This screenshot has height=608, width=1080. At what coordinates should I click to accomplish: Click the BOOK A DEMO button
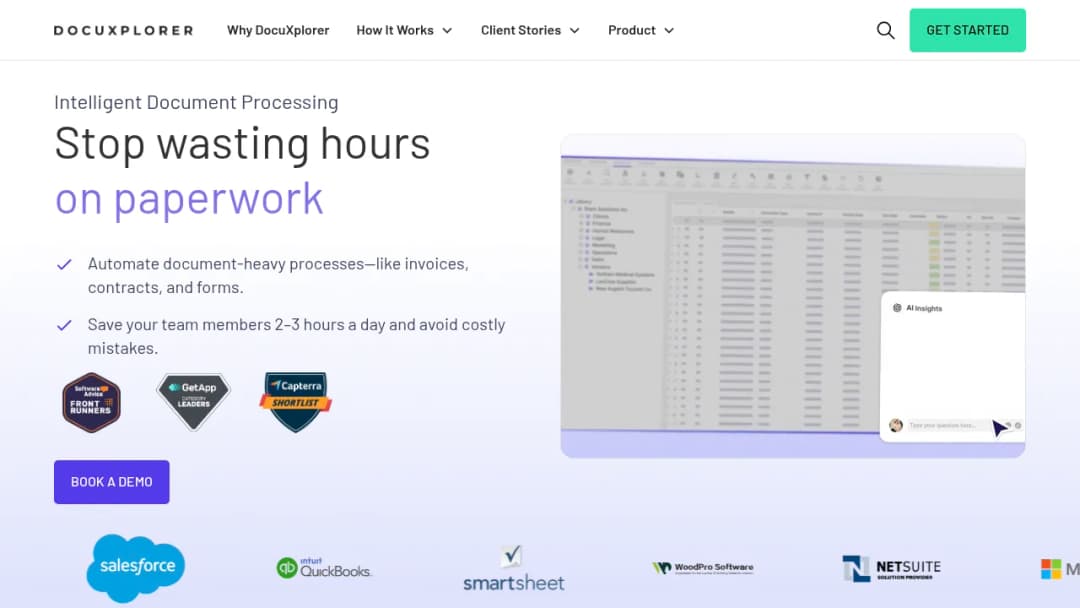112,482
